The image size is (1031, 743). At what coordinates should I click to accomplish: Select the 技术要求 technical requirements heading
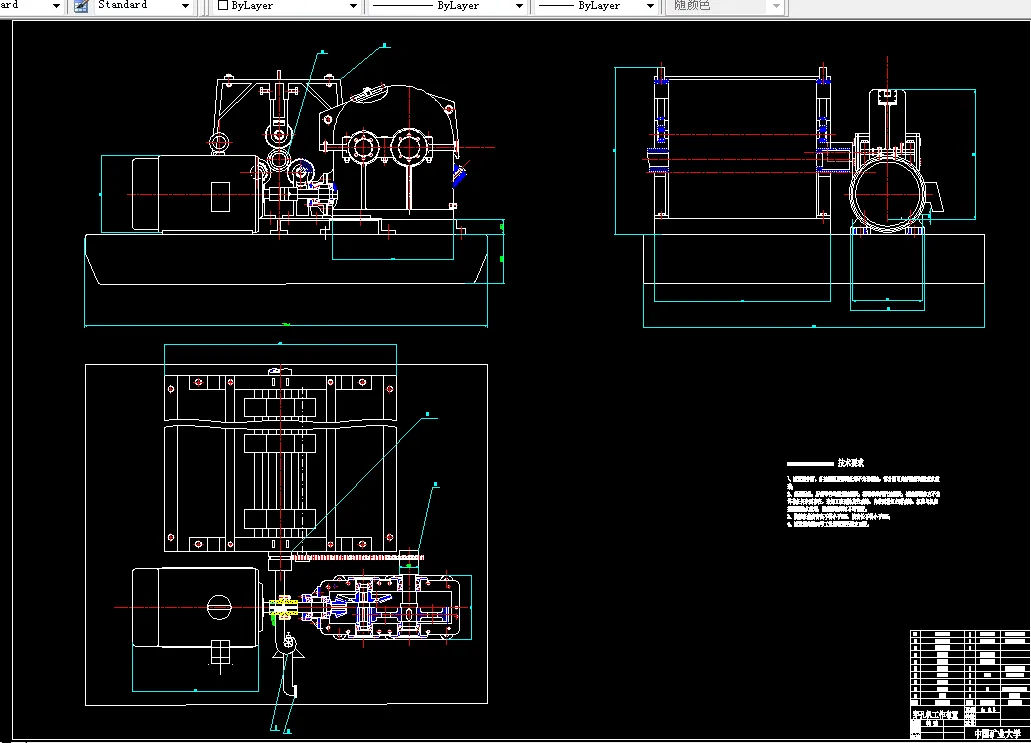coord(850,463)
